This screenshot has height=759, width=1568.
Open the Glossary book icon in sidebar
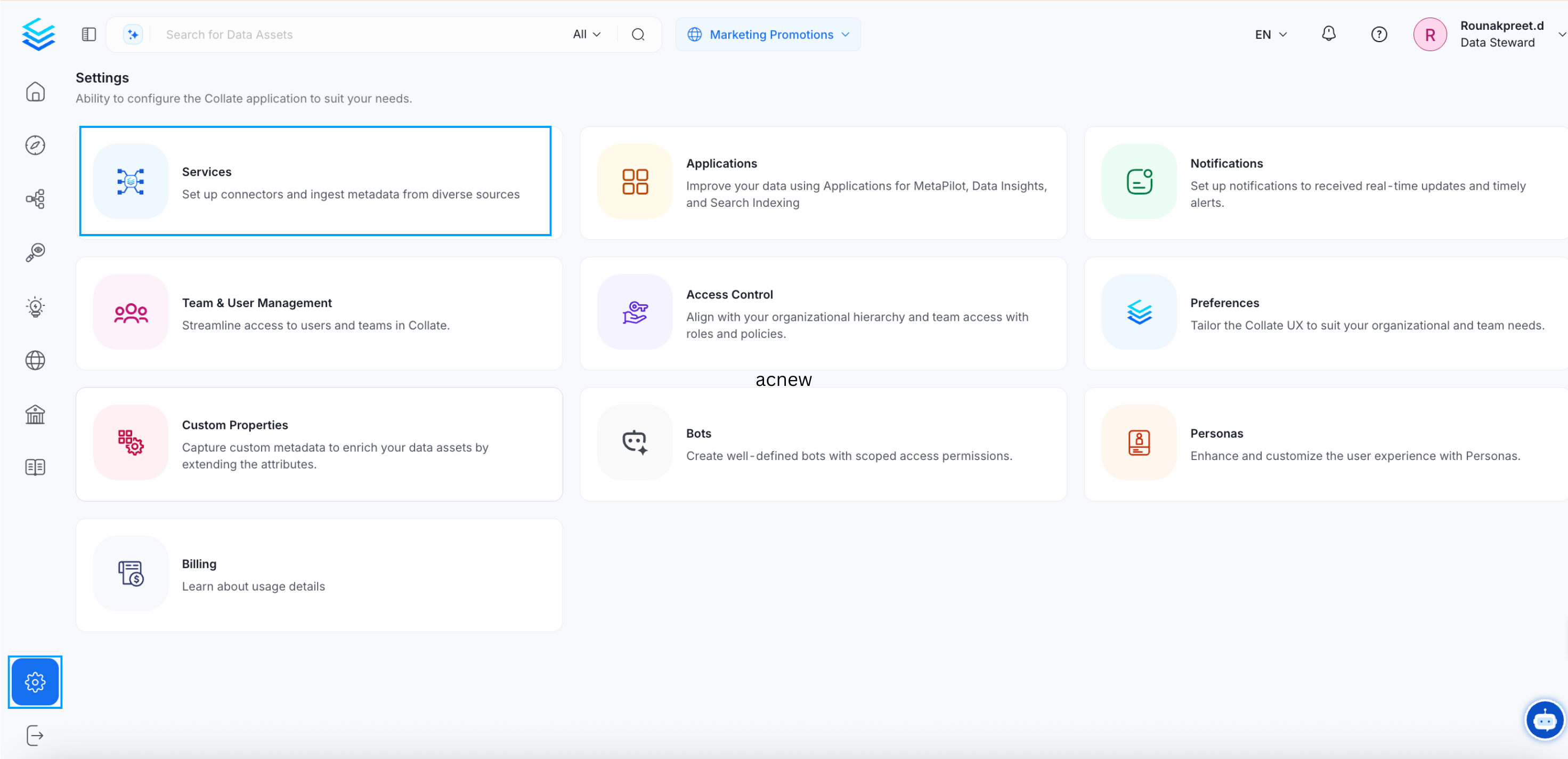point(35,466)
